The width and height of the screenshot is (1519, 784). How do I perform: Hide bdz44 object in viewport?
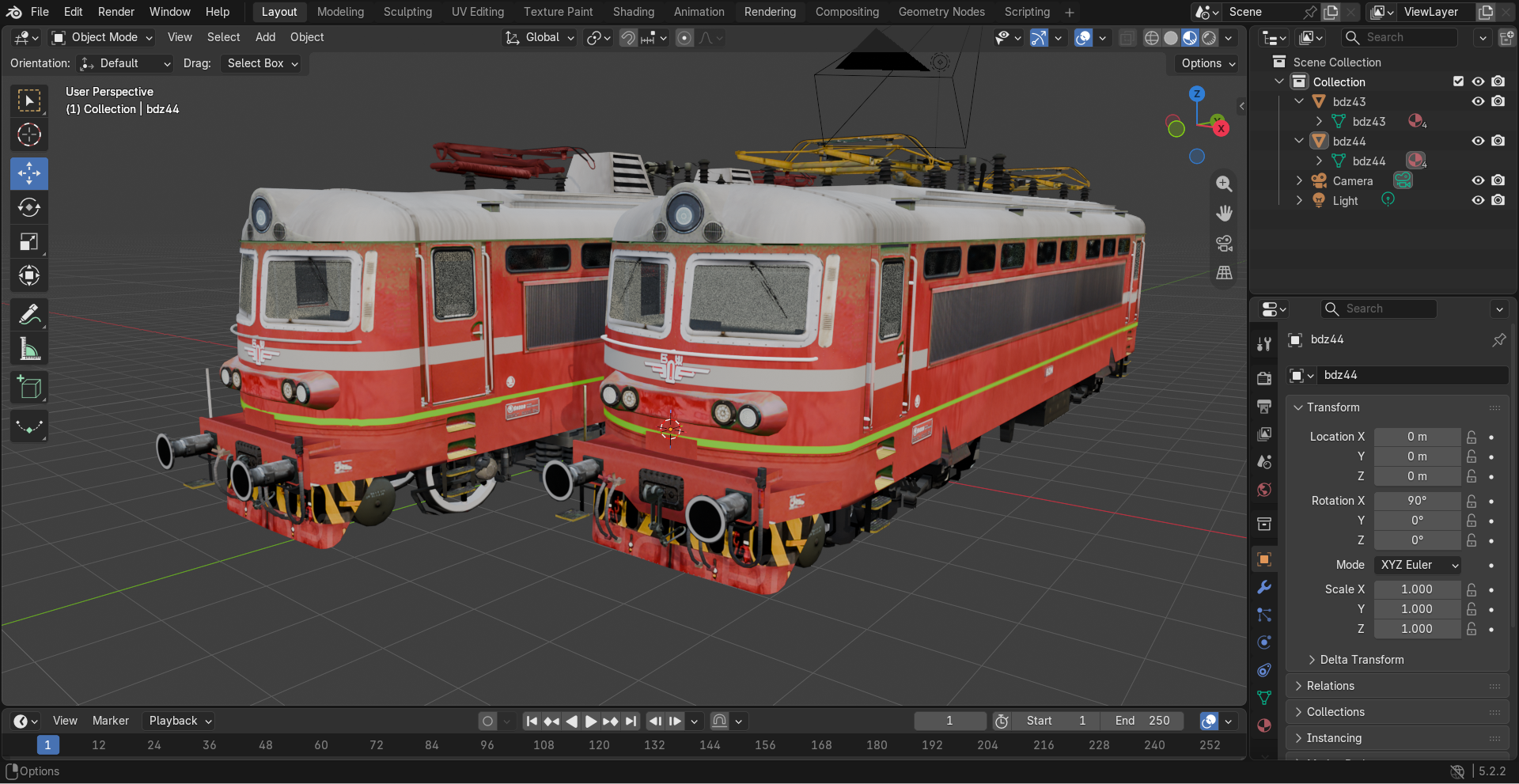click(x=1478, y=141)
